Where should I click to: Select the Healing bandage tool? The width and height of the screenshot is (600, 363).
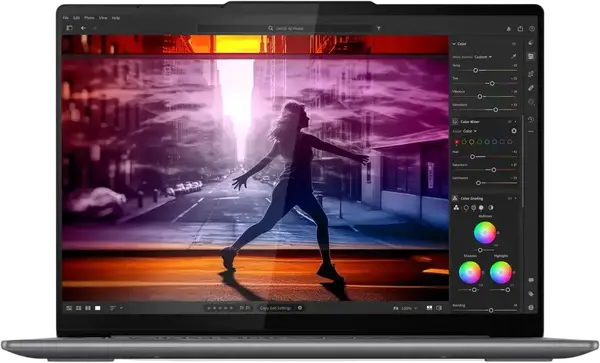point(531,88)
